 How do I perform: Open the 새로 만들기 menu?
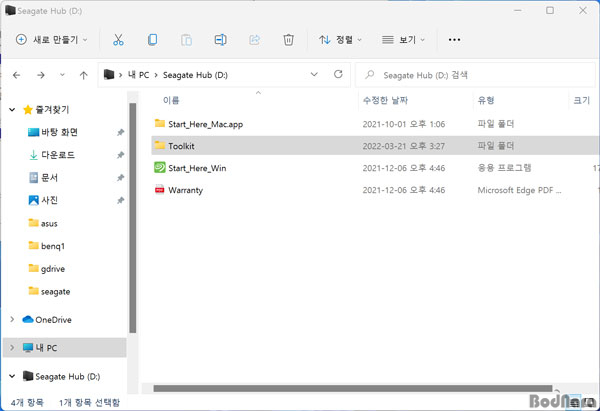click(x=52, y=39)
